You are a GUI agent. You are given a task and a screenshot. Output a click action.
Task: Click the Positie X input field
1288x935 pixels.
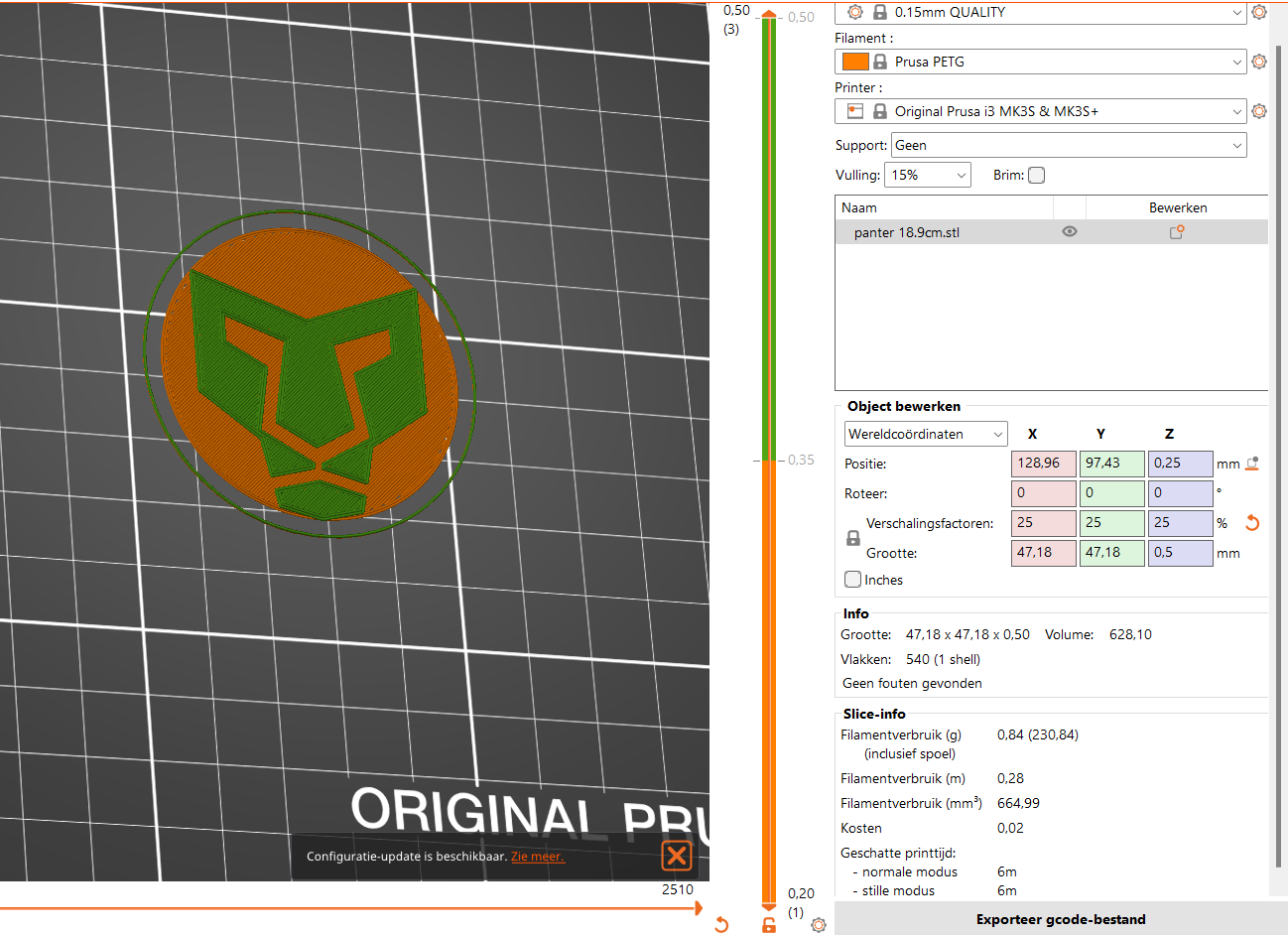pos(1043,463)
